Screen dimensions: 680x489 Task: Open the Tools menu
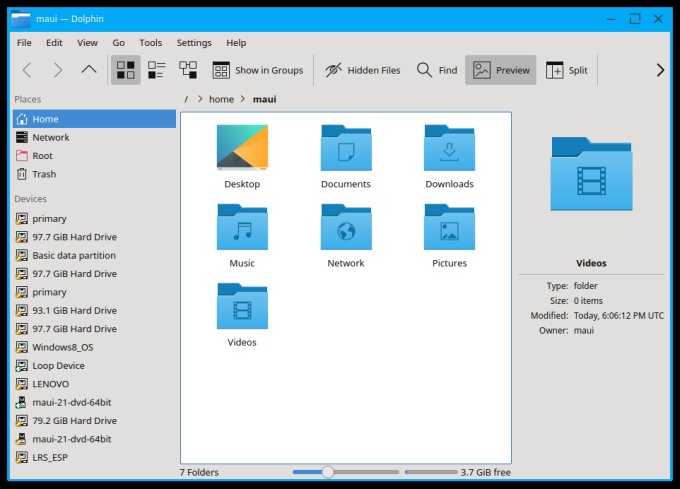coord(150,43)
